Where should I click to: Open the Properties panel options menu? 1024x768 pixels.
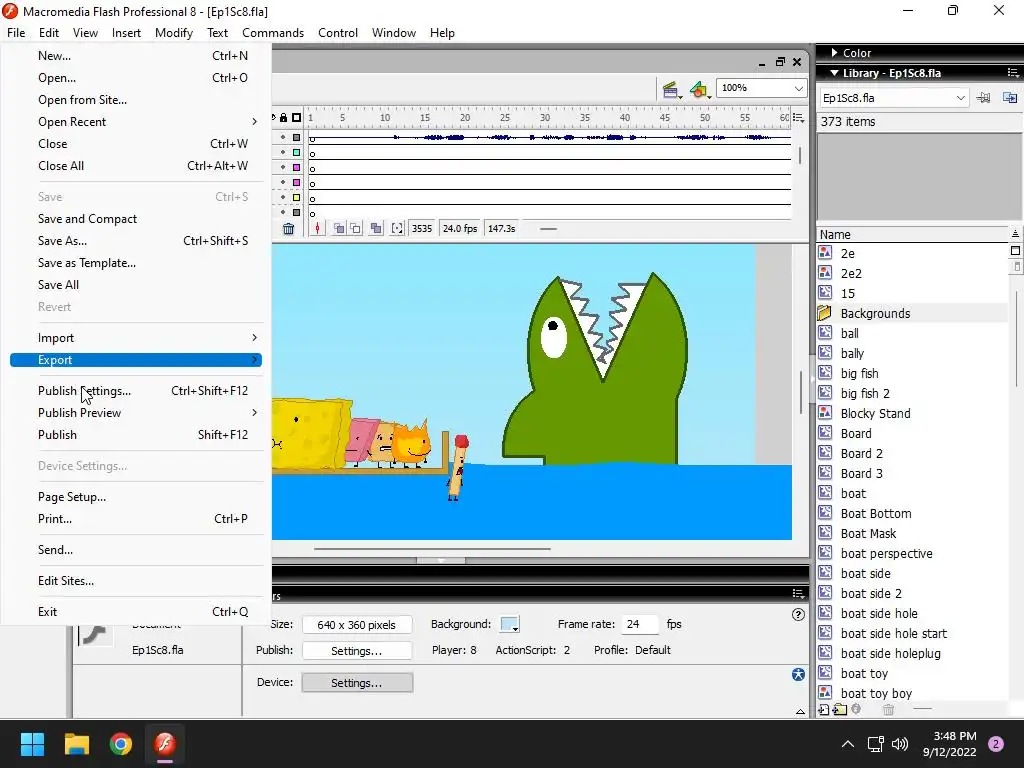(798, 593)
